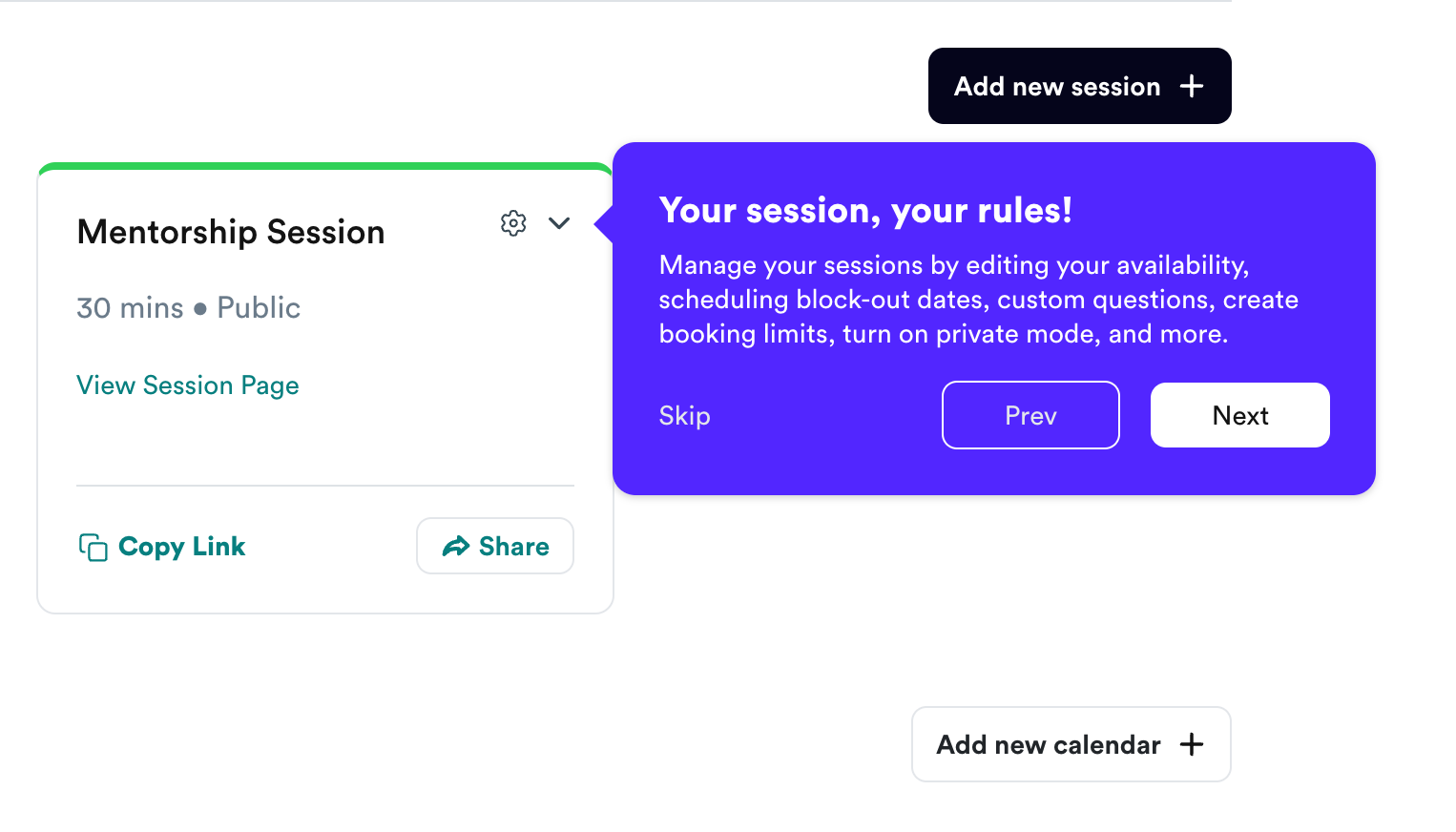Open the View Session Page link
The height and width of the screenshot is (832, 1456).
click(188, 385)
